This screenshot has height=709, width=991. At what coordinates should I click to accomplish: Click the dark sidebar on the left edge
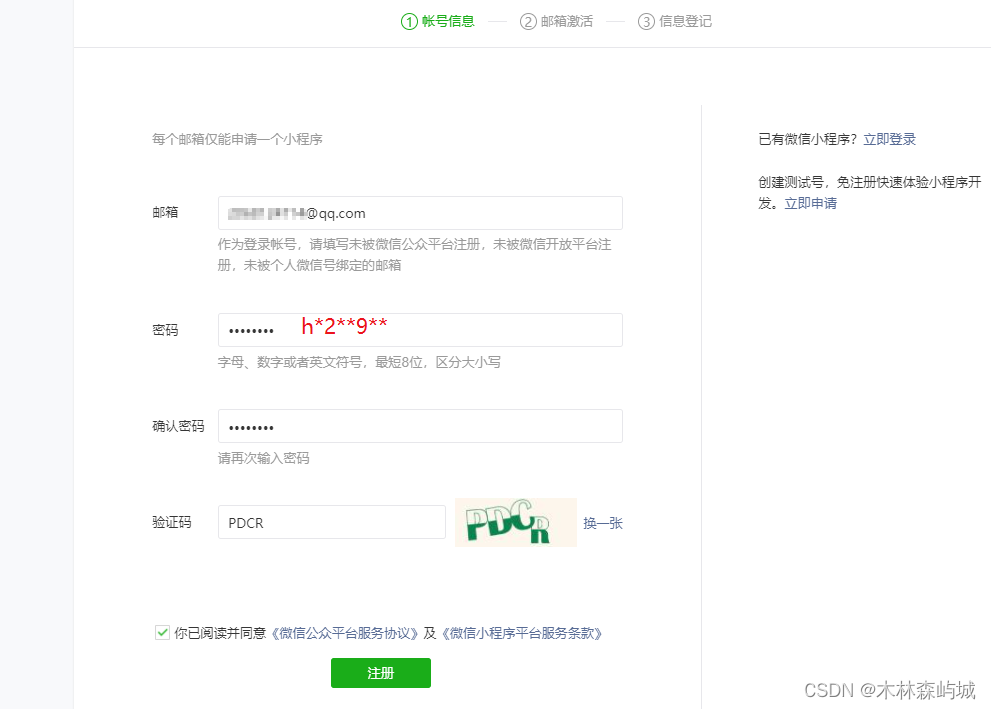point(35,354)
